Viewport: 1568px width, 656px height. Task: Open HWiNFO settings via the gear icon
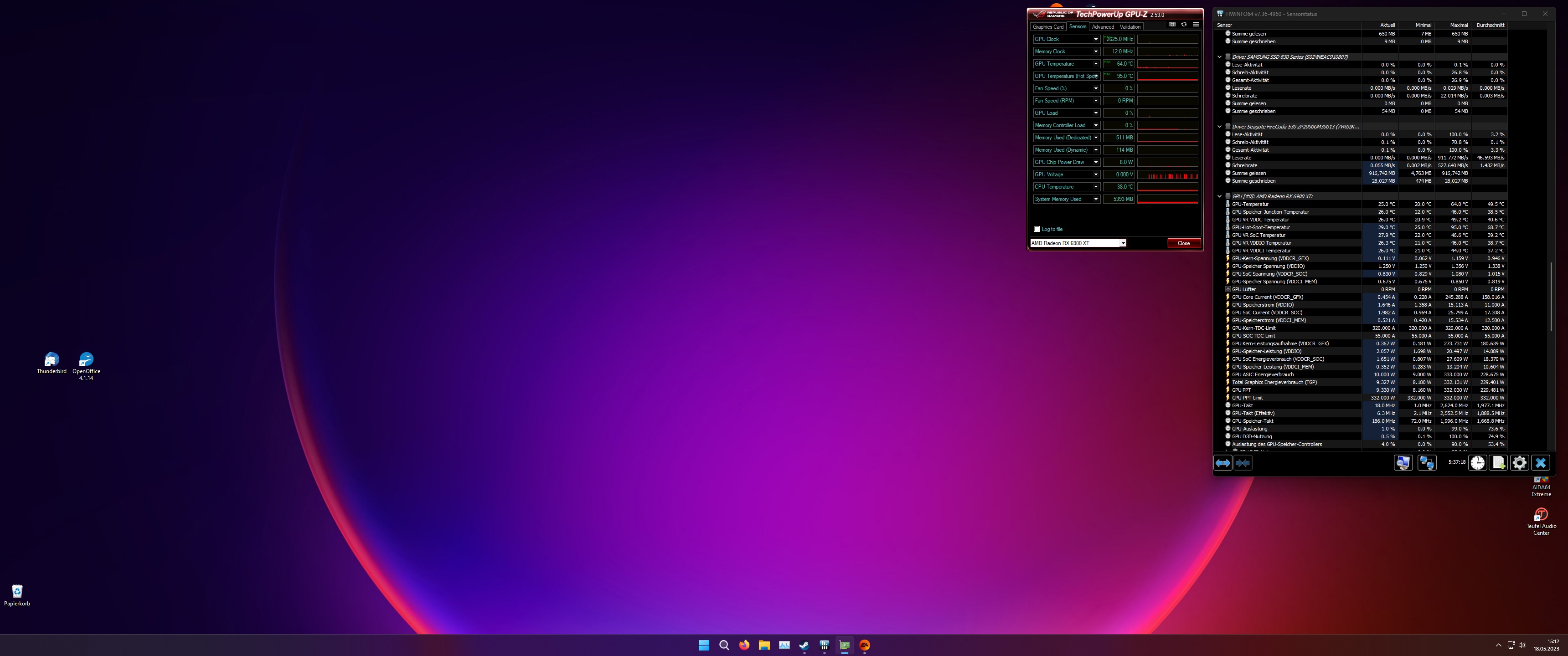[1519, 462]
